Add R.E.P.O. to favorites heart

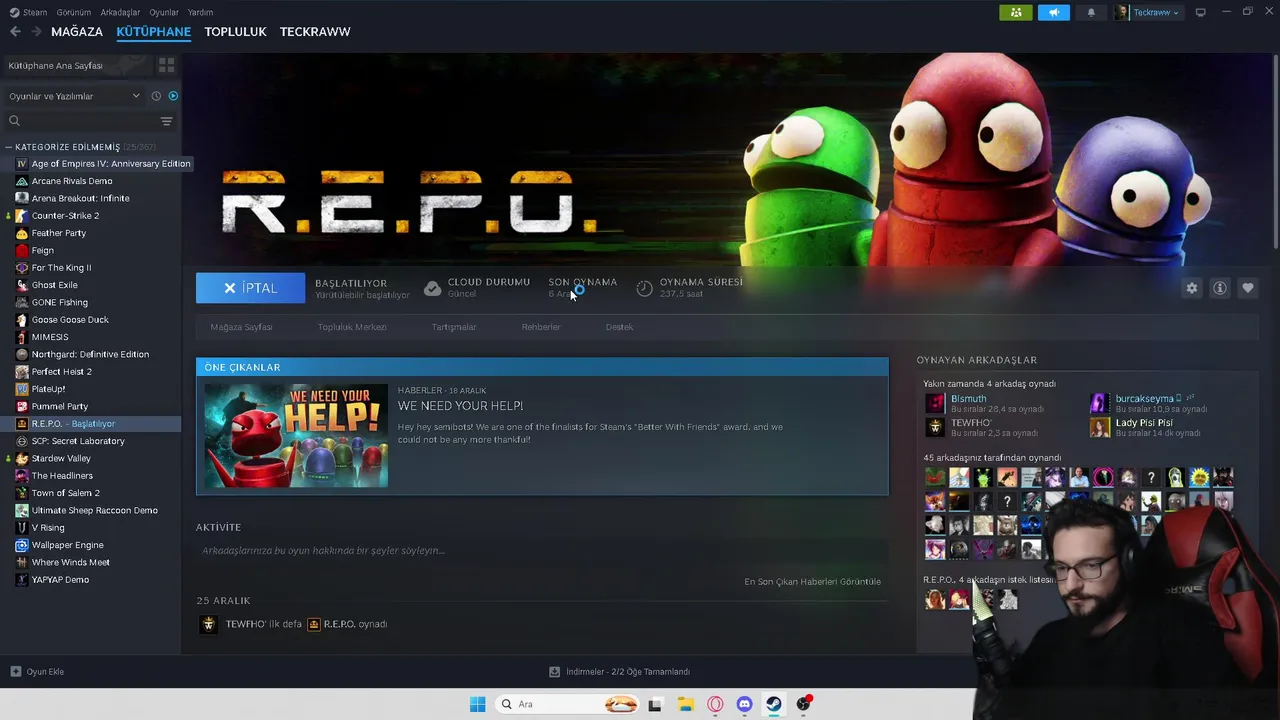tap(1247, 288)
